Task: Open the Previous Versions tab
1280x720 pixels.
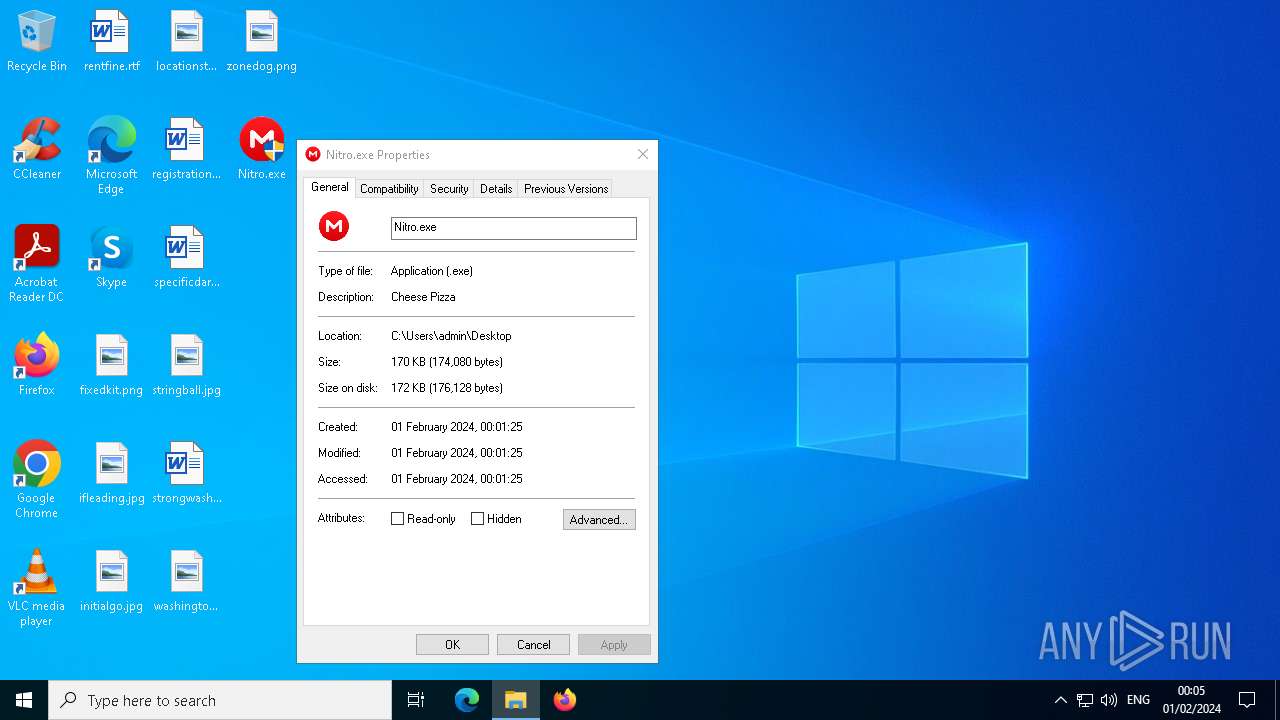Action: (566, 189)
